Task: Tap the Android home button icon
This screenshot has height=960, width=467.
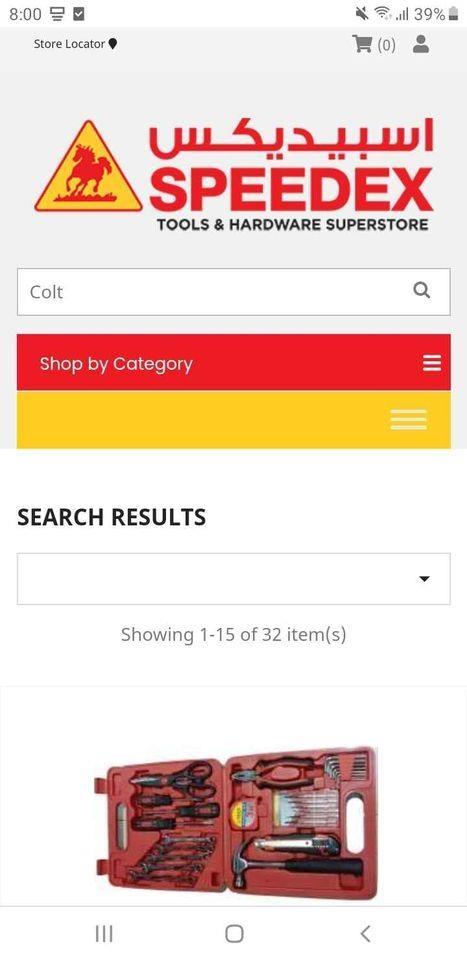Action: click(234, 934)
